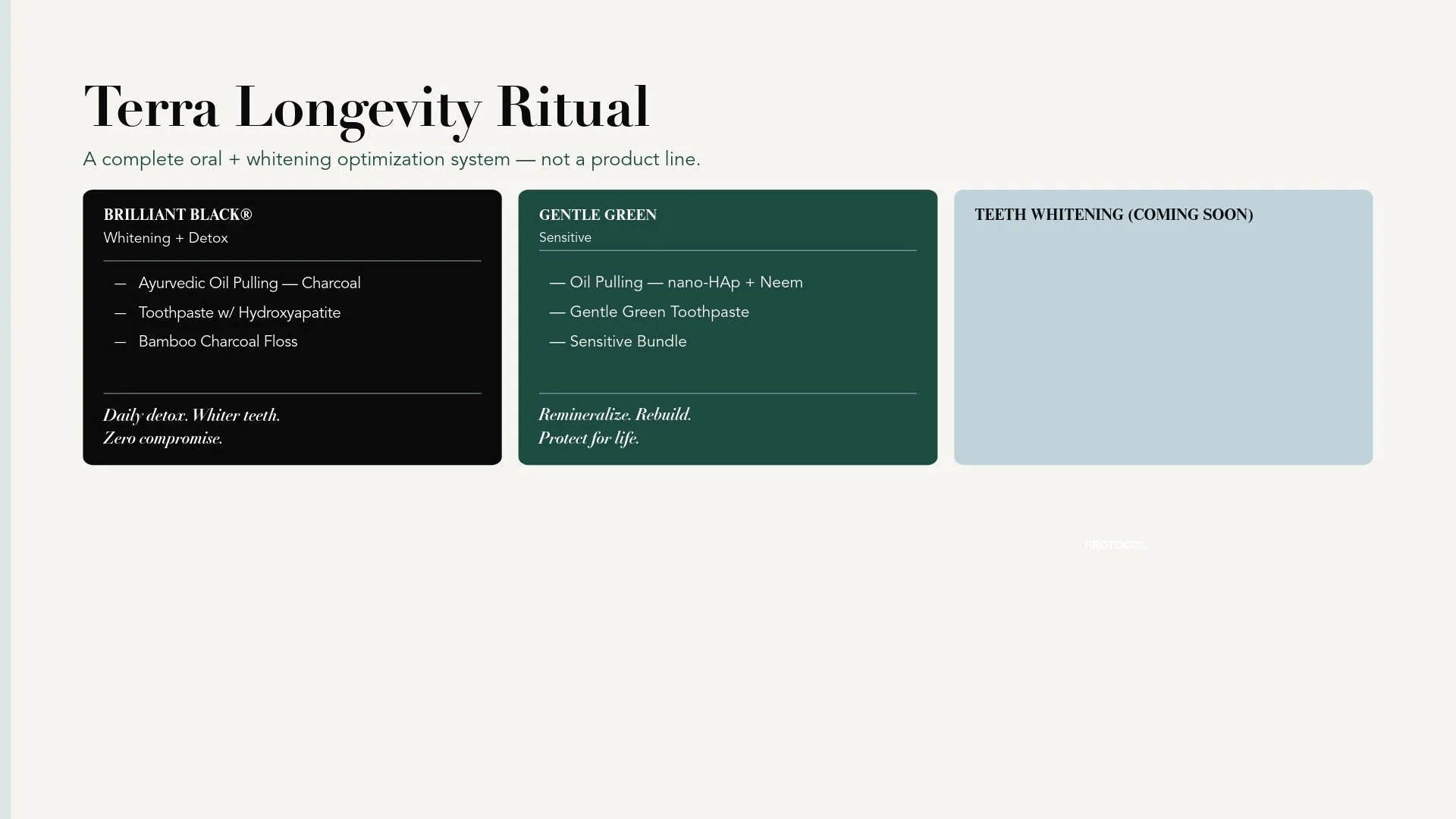
Task: Click the "Zero compromise." tagline line
Action: pos(163,438)
